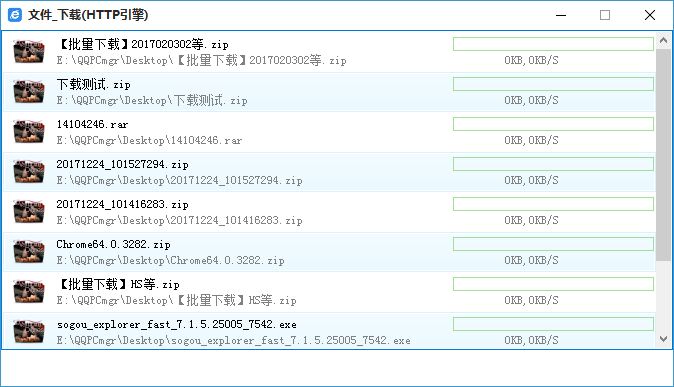
Task: Click the icon beside 【批量下载】HS等.zip
Action: pos(29,292)
